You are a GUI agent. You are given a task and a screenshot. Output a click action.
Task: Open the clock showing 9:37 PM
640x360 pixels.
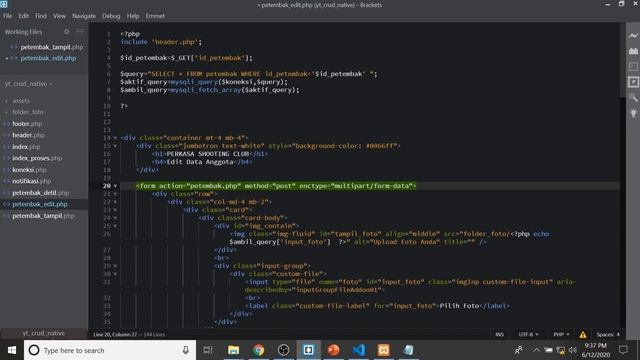(x=596, y=350)
